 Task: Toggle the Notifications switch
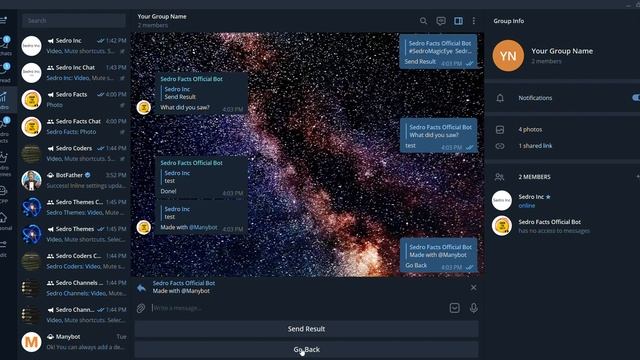pos(636,98)
